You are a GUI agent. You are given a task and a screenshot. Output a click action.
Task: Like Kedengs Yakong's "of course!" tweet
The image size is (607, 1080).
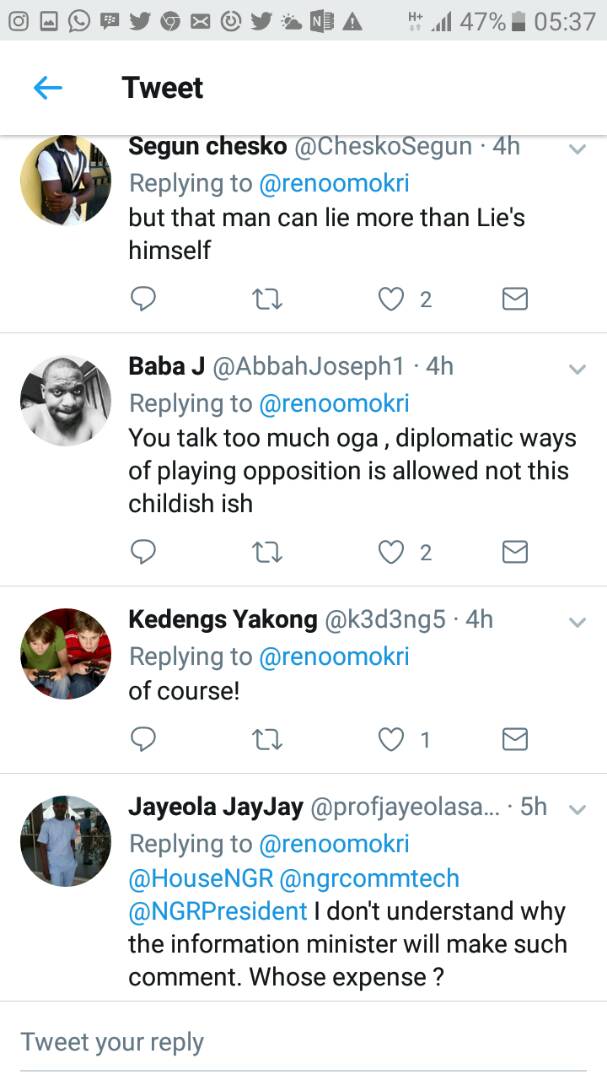pos(391,739)
